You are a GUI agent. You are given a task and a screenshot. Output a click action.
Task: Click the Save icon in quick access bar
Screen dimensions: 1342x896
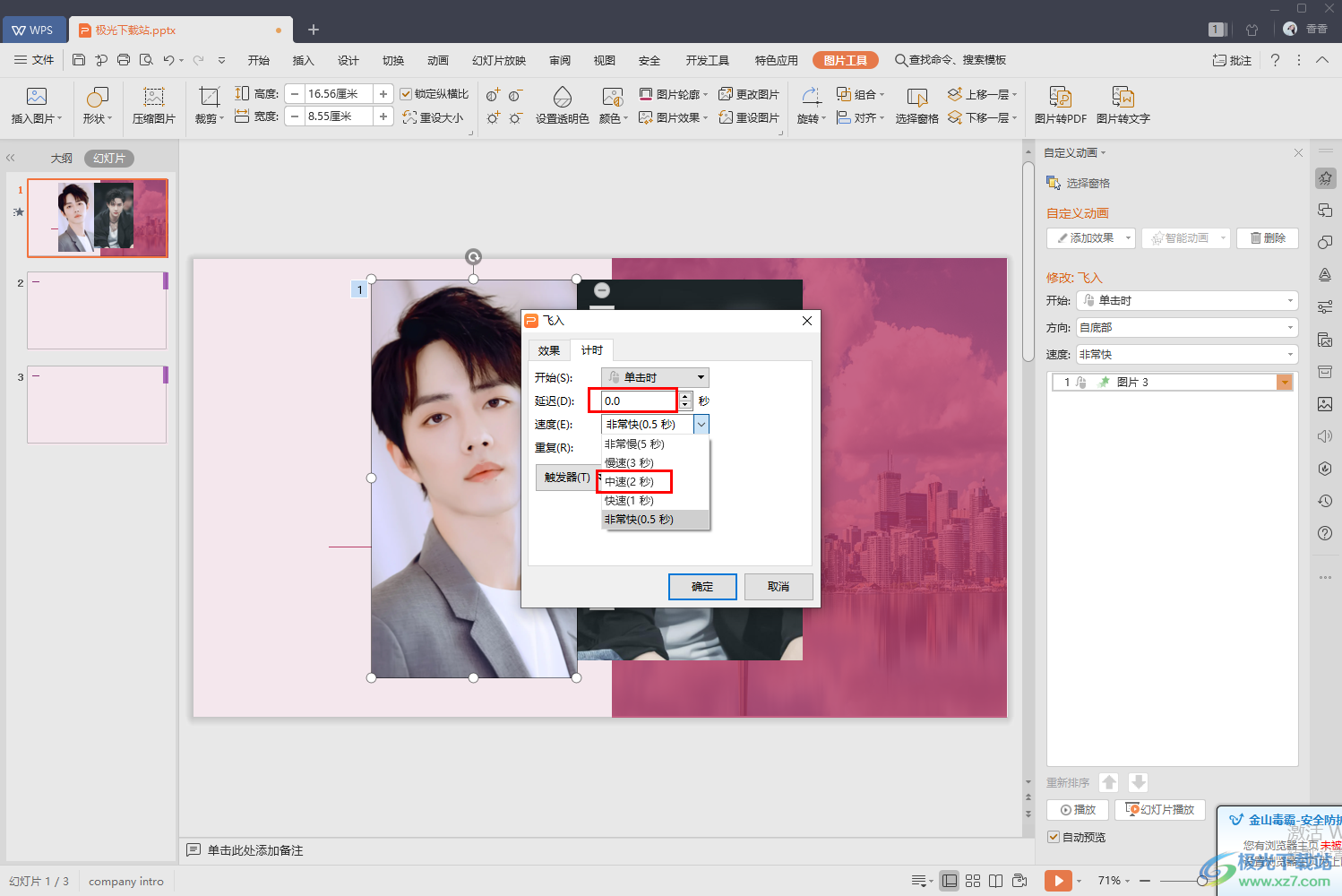[79, 60]
